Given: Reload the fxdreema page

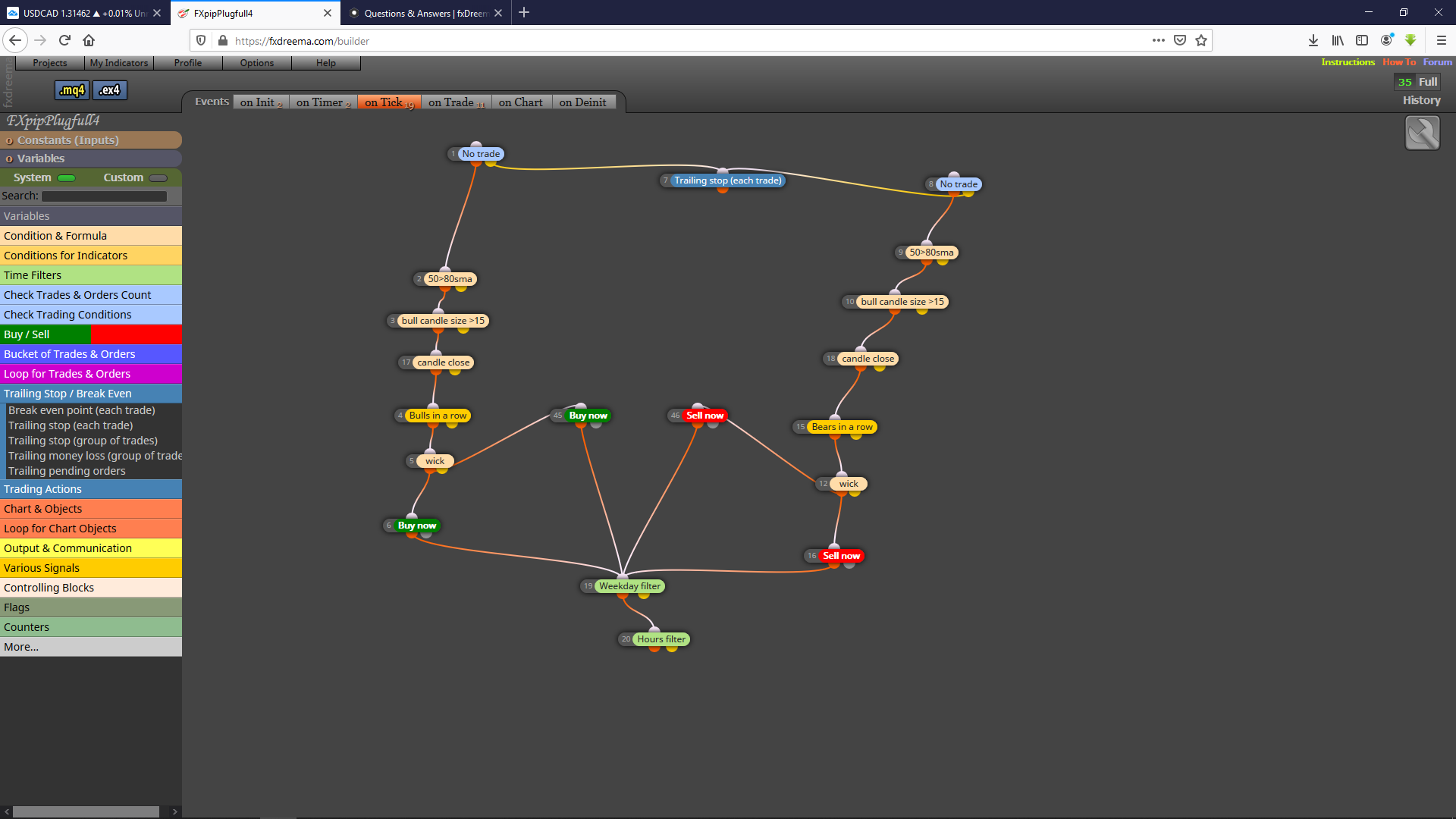Looking at the screenshot, I should [64, 40].
